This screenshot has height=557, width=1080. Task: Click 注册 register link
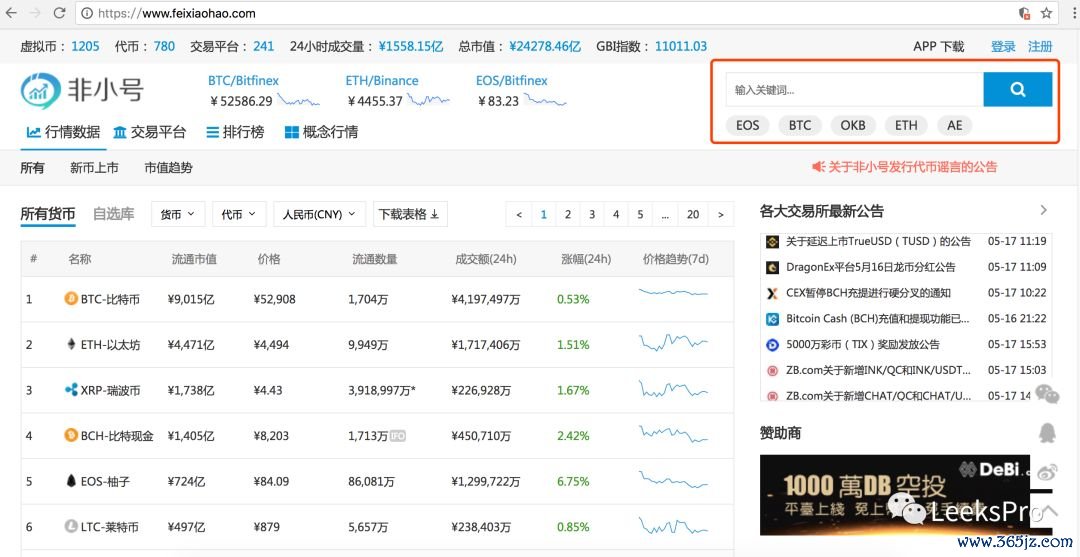tap(1040, 47)
